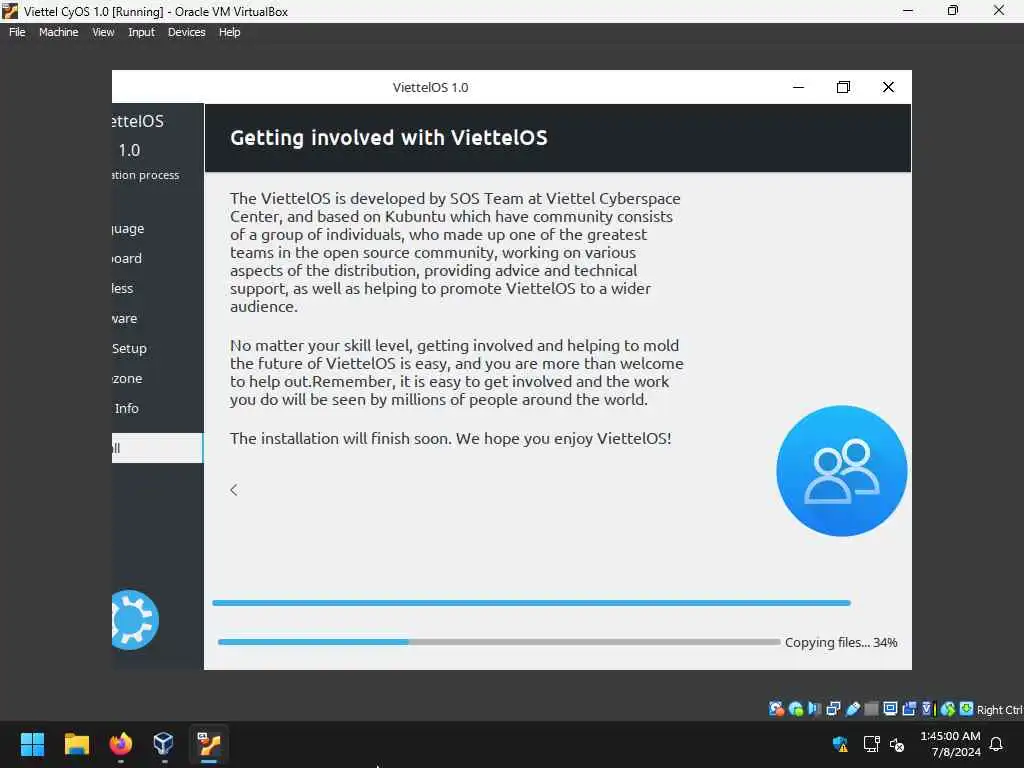Click the virtualization CPU status icon

(929, 709)
